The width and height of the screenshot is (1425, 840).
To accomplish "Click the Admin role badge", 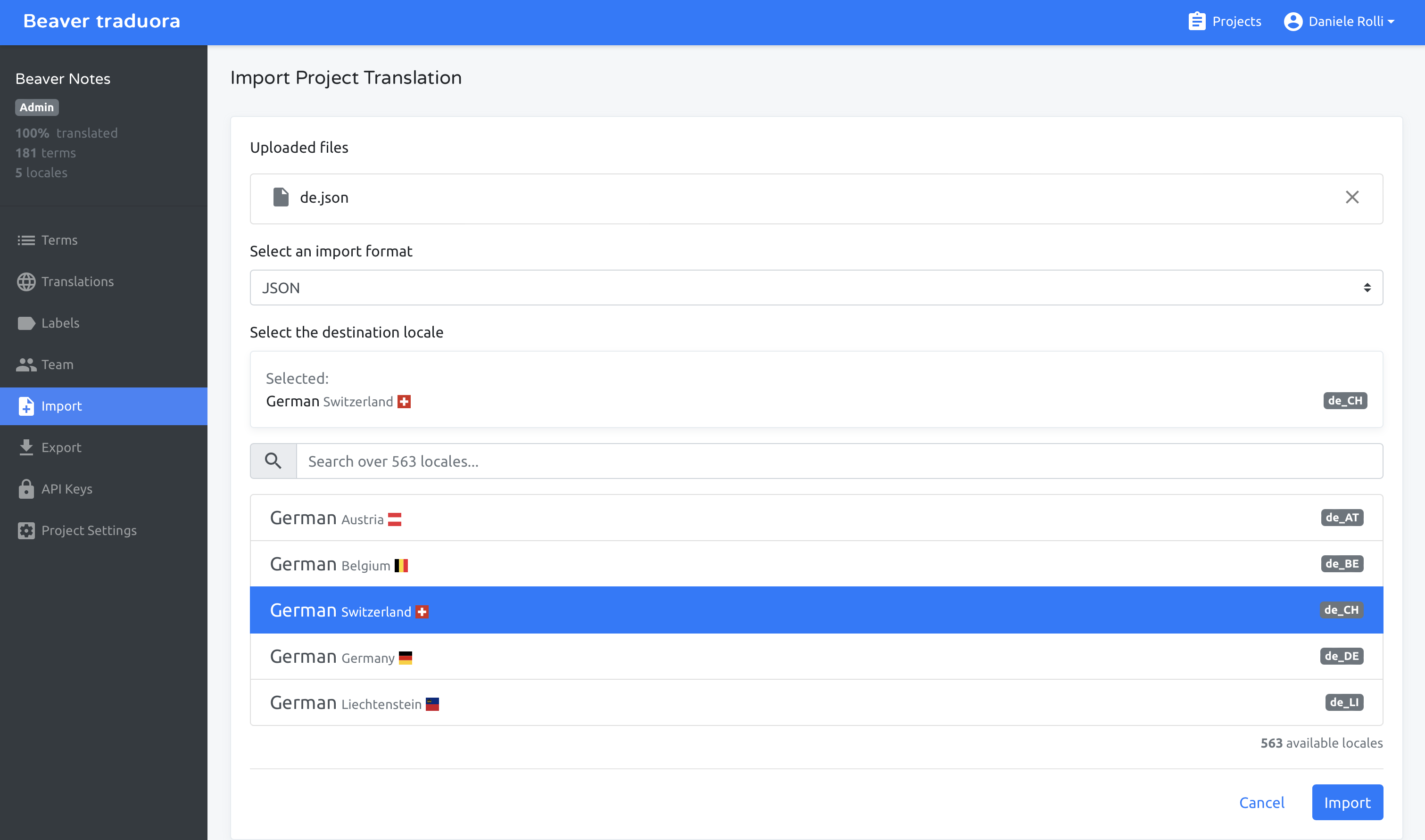I will coord(37,107).
